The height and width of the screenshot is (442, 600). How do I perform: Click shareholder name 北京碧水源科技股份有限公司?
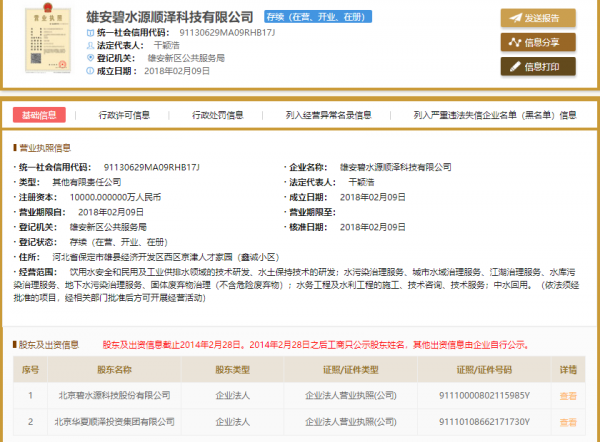[114, 395]
